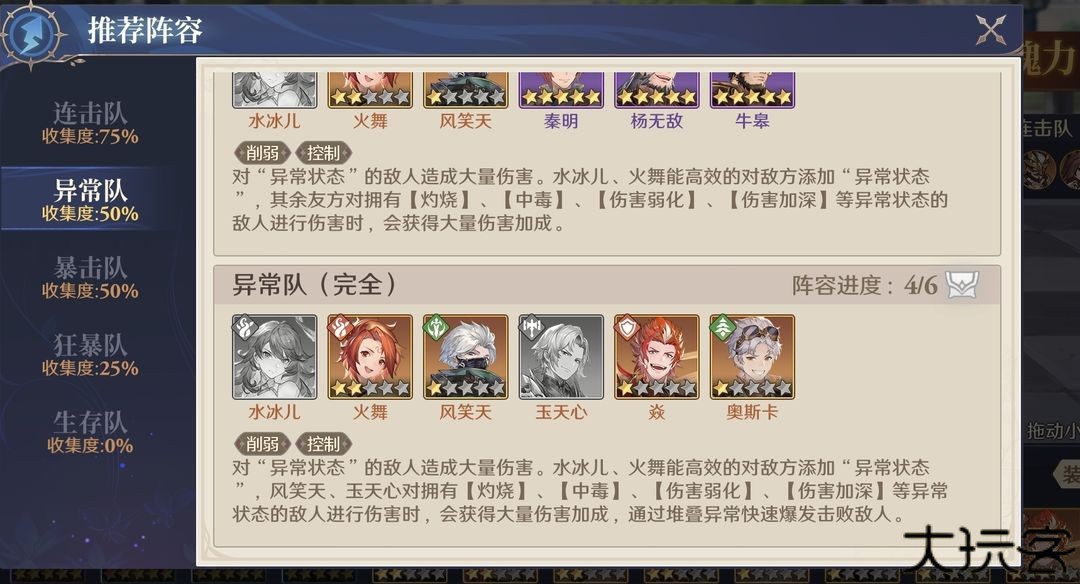
Task: Select 秦明 portrait in the upper lineup
Action: coord(561,90)
